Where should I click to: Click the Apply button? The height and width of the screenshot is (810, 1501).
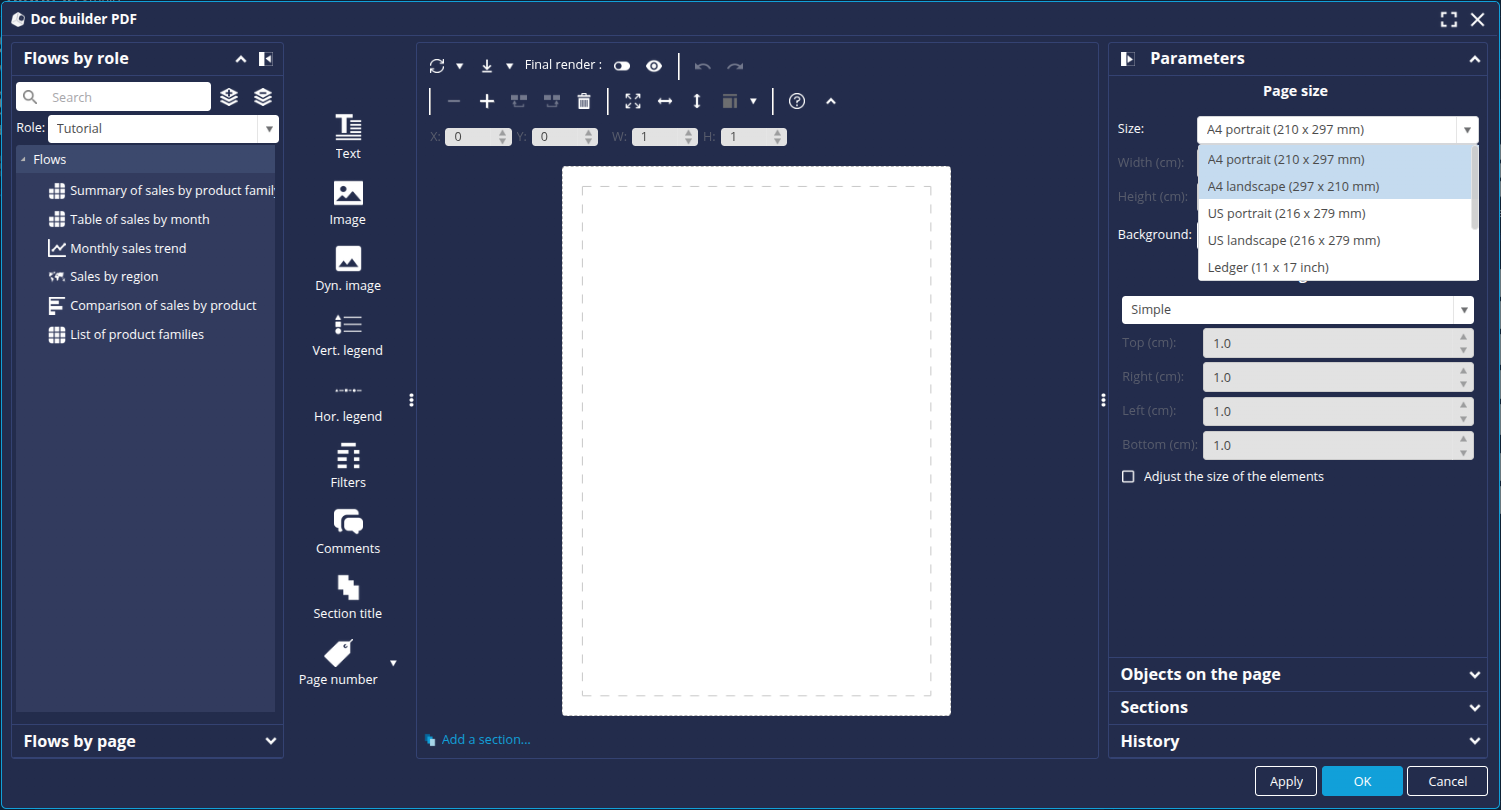1285,781
